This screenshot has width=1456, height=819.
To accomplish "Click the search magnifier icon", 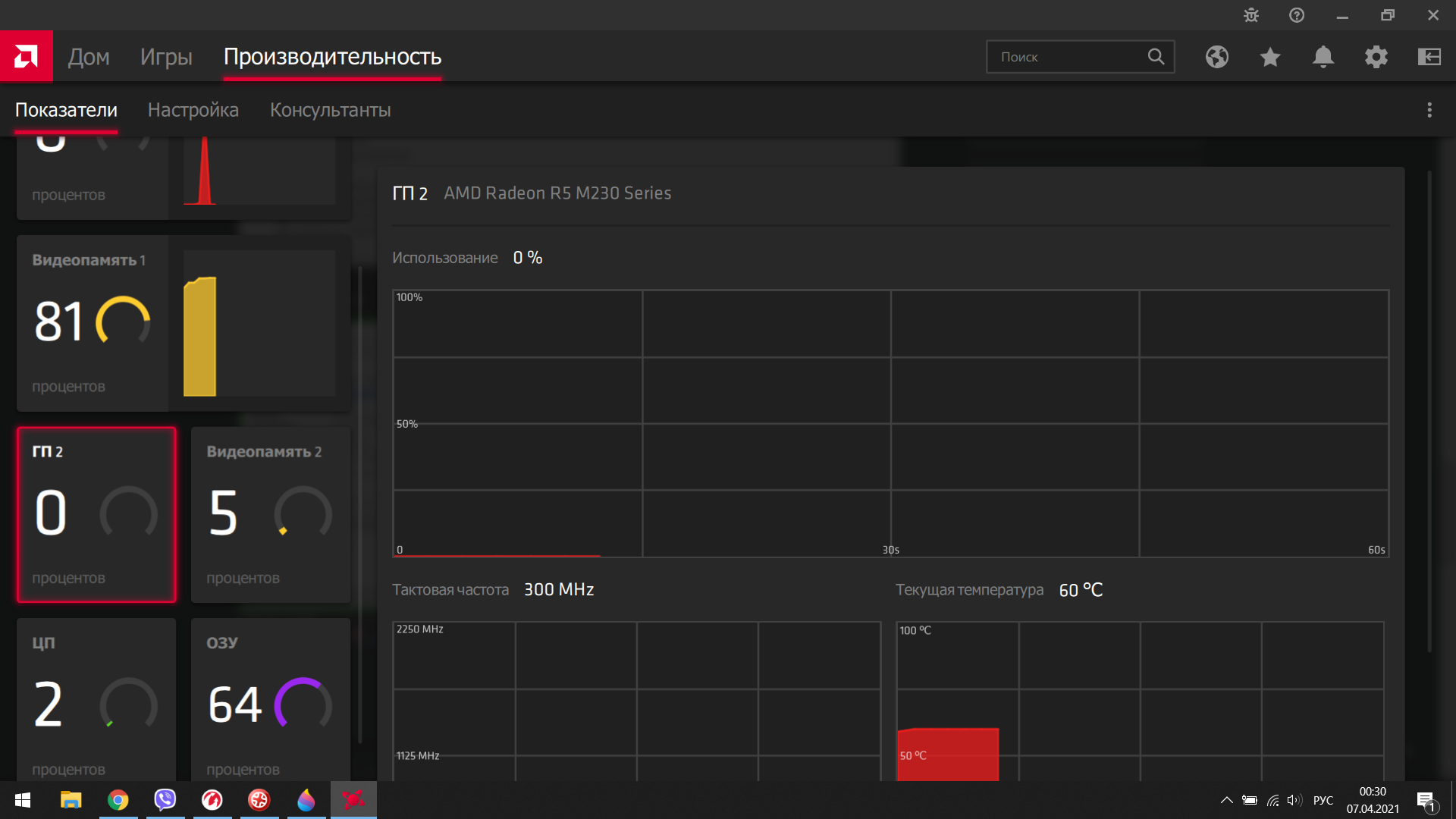I will [x=1156, y=57].
